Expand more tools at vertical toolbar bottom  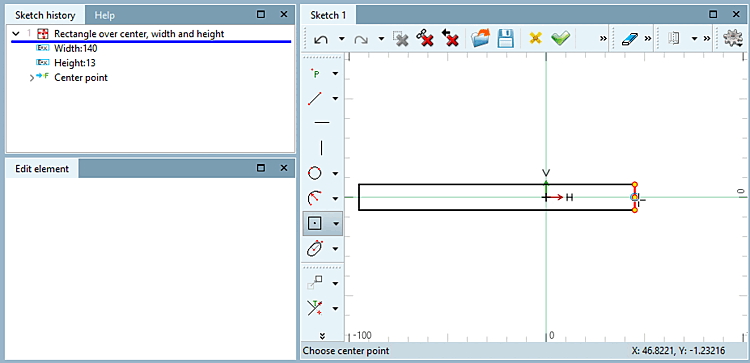pos(322,335)
